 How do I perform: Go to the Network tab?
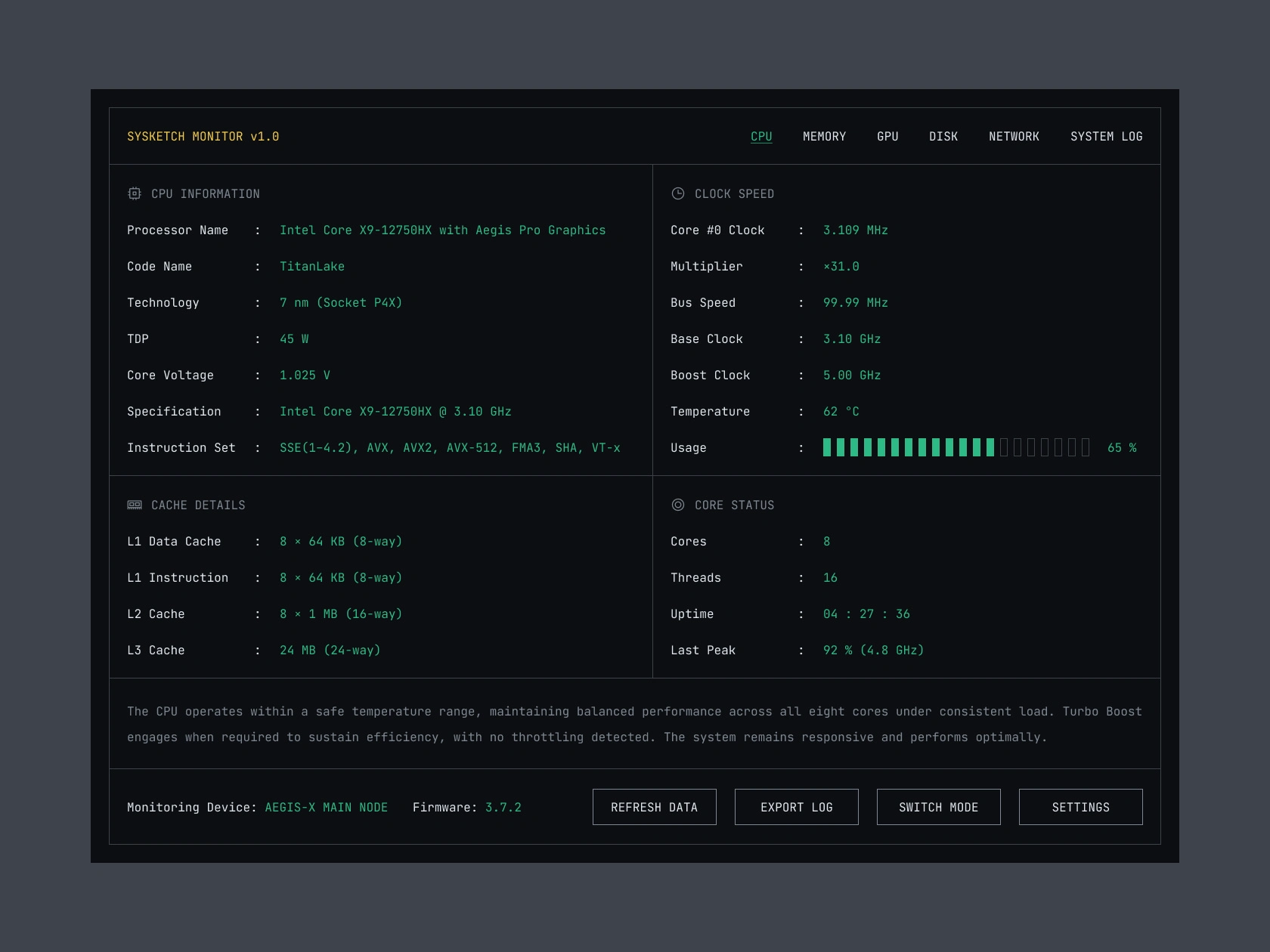pos(1014,137)
